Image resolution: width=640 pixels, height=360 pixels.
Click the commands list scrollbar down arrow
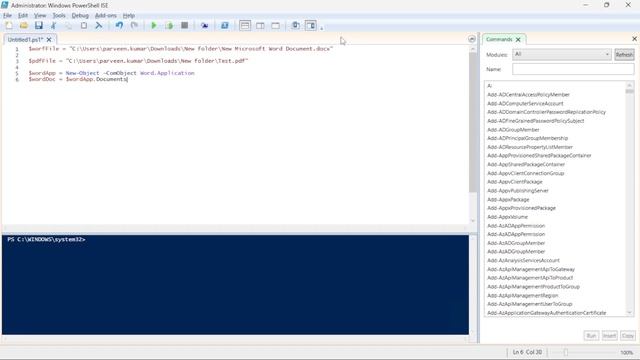click(x=629, y=313)
